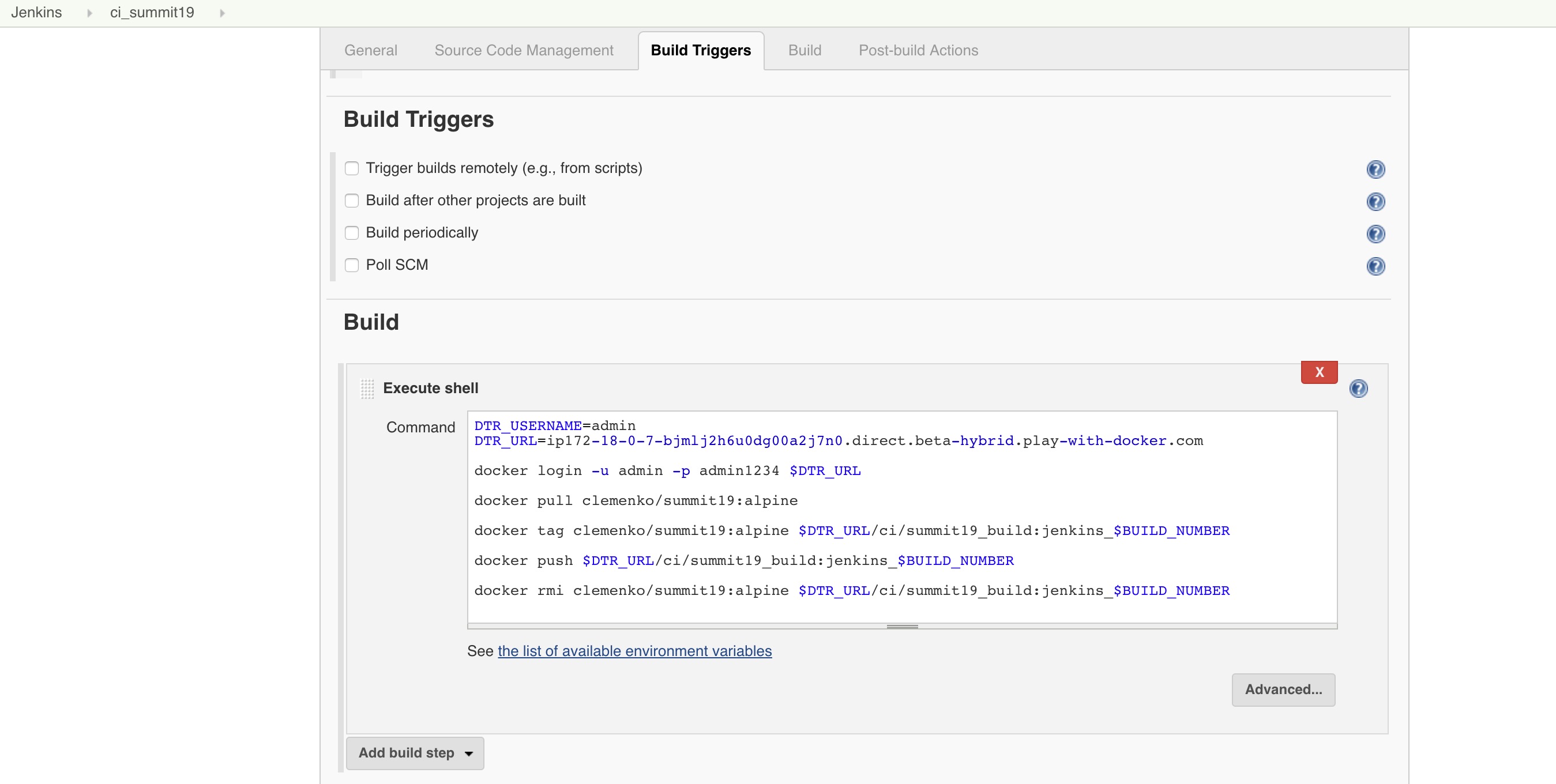The width and height of the screenshot is (1556, 784).
Task: Open help icon for Execute shell step
Action: [x=1358, y=388]
